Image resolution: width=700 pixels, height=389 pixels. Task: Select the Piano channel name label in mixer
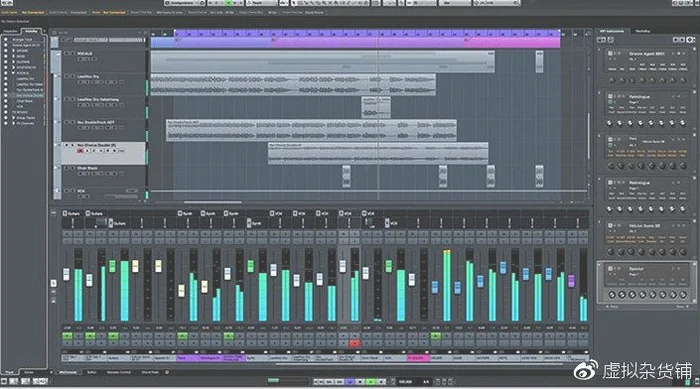(188, 358)
